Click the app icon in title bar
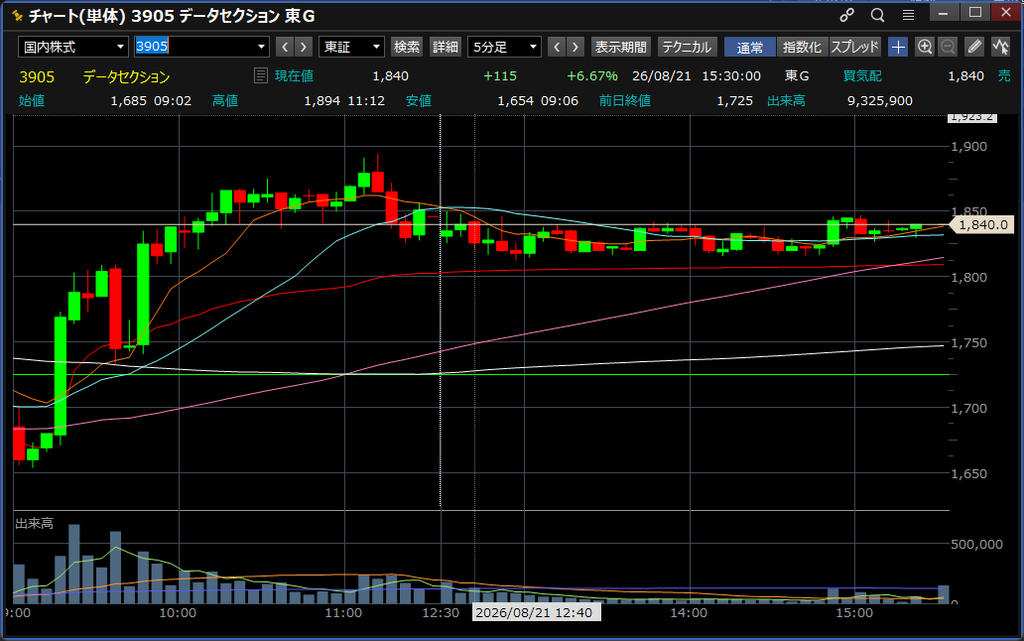Image resolution: width=1024 pixels, height=641 pixels. tap(16, 15)
